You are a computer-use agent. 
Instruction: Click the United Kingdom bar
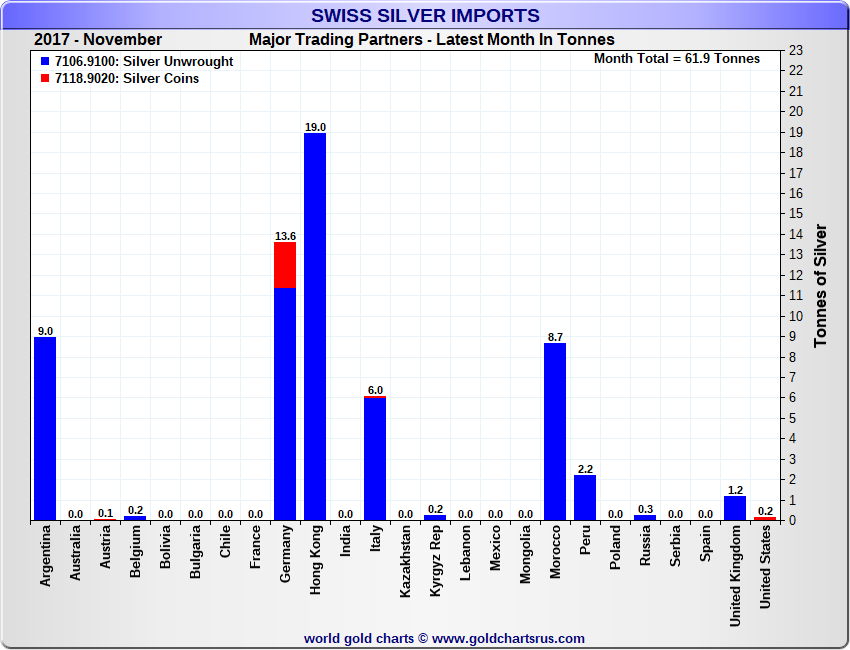point(735,508)
